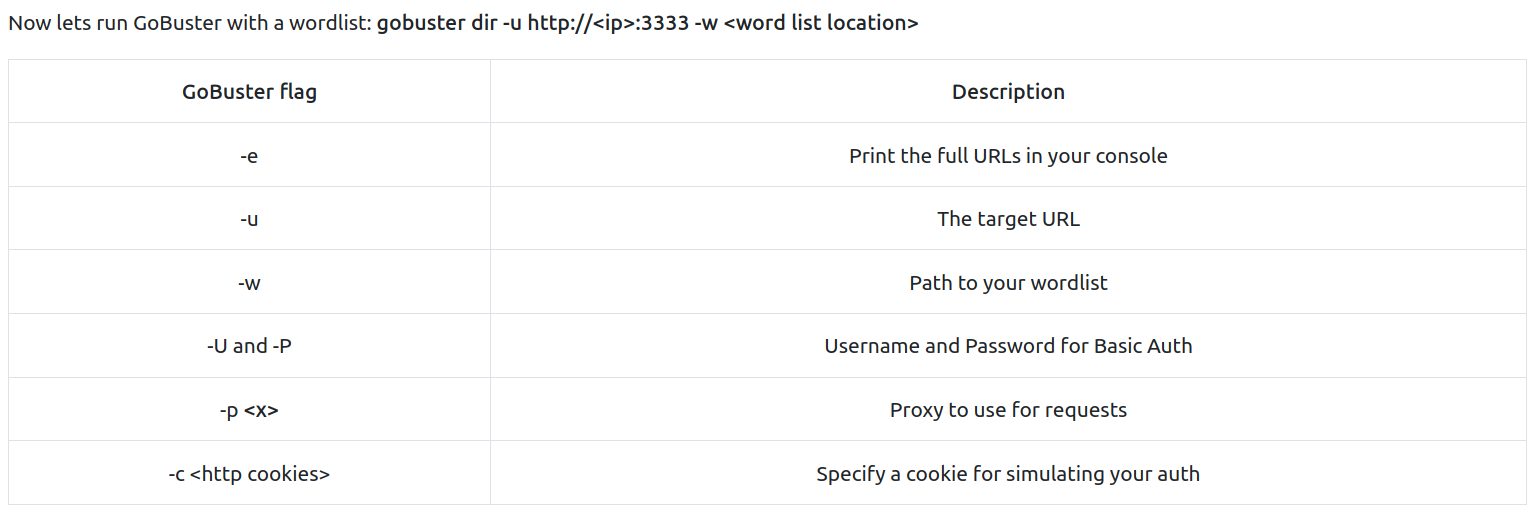1530x512 pixels.
Task: Click the "<word list location>" placeholder
Action: pos(820,23)
